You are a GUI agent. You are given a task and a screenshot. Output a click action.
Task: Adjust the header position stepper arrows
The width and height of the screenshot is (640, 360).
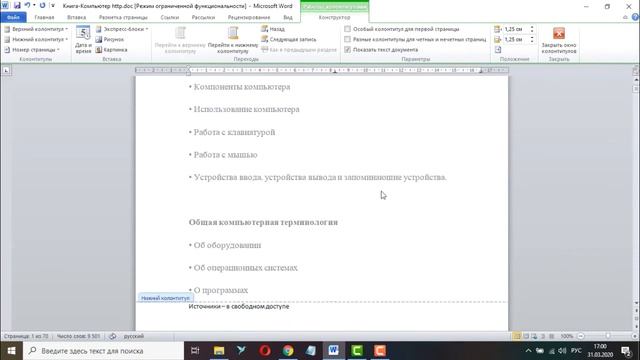pos(531,29)
